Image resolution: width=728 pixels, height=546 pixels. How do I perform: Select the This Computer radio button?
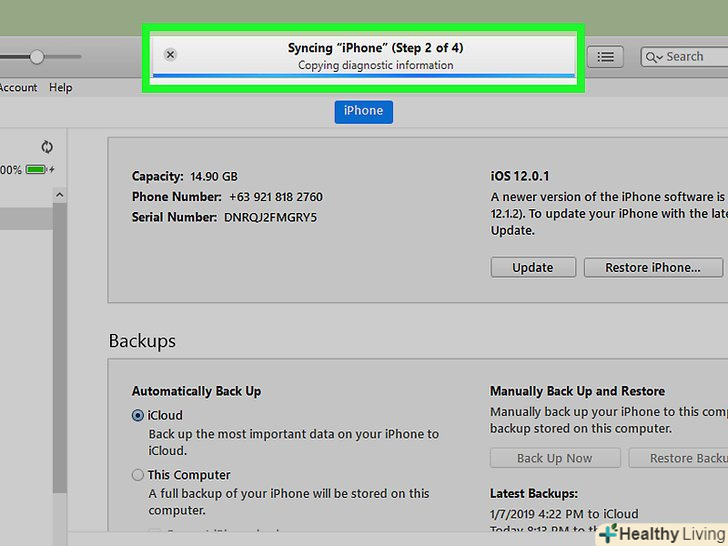pyautogui.click(x=137, y=475)
